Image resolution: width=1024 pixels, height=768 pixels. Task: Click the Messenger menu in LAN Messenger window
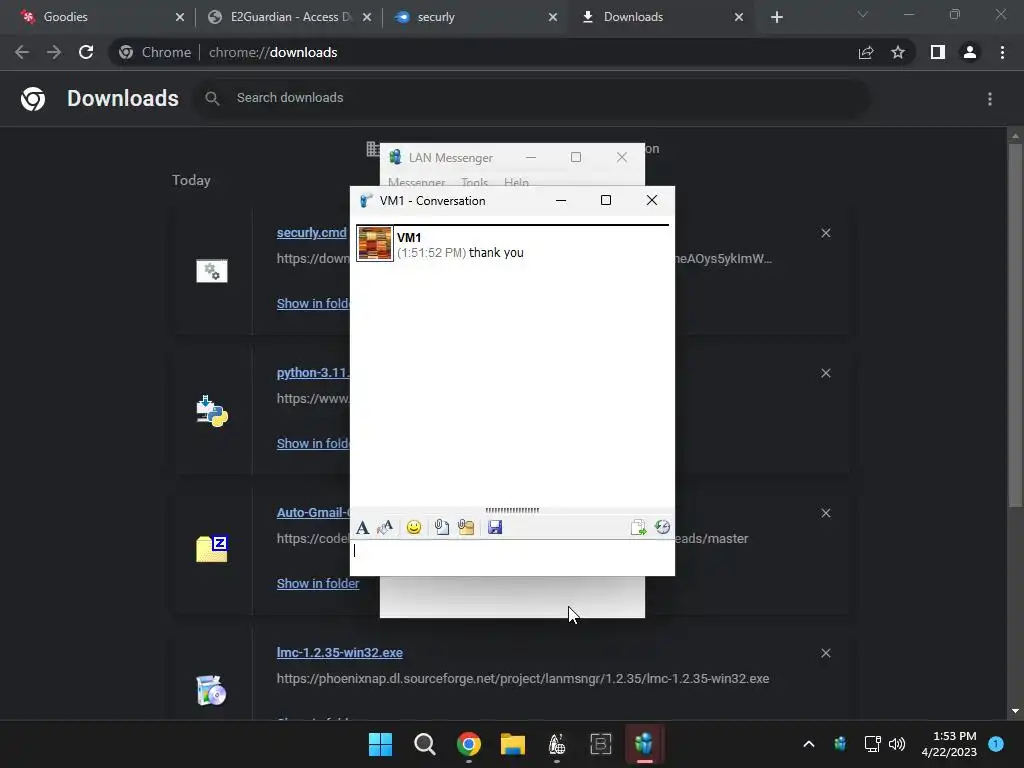[x=417, y=182]
